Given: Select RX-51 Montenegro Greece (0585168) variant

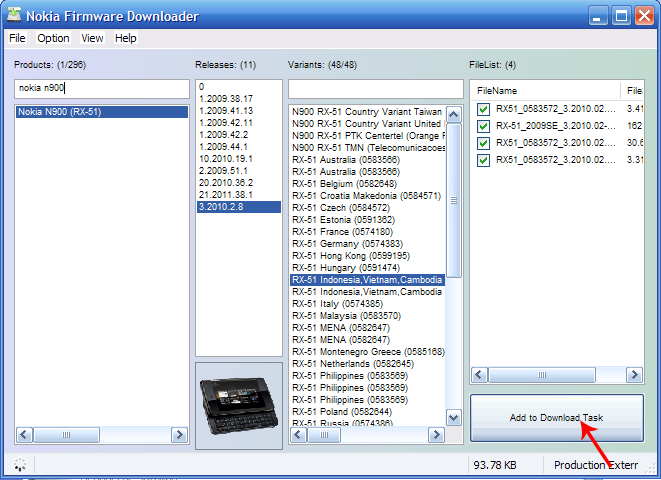Looking at the screenshot, I should click(x=367, y=352).
